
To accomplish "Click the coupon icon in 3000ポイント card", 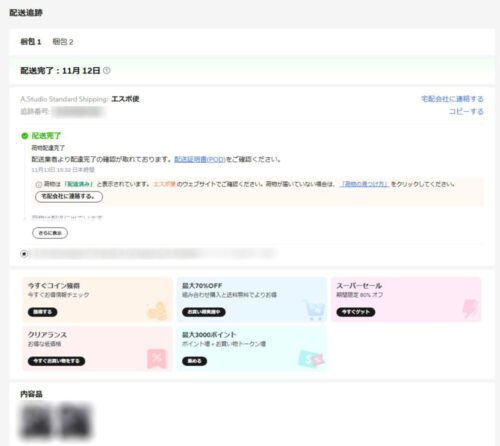I will click(x=311, y=359).
